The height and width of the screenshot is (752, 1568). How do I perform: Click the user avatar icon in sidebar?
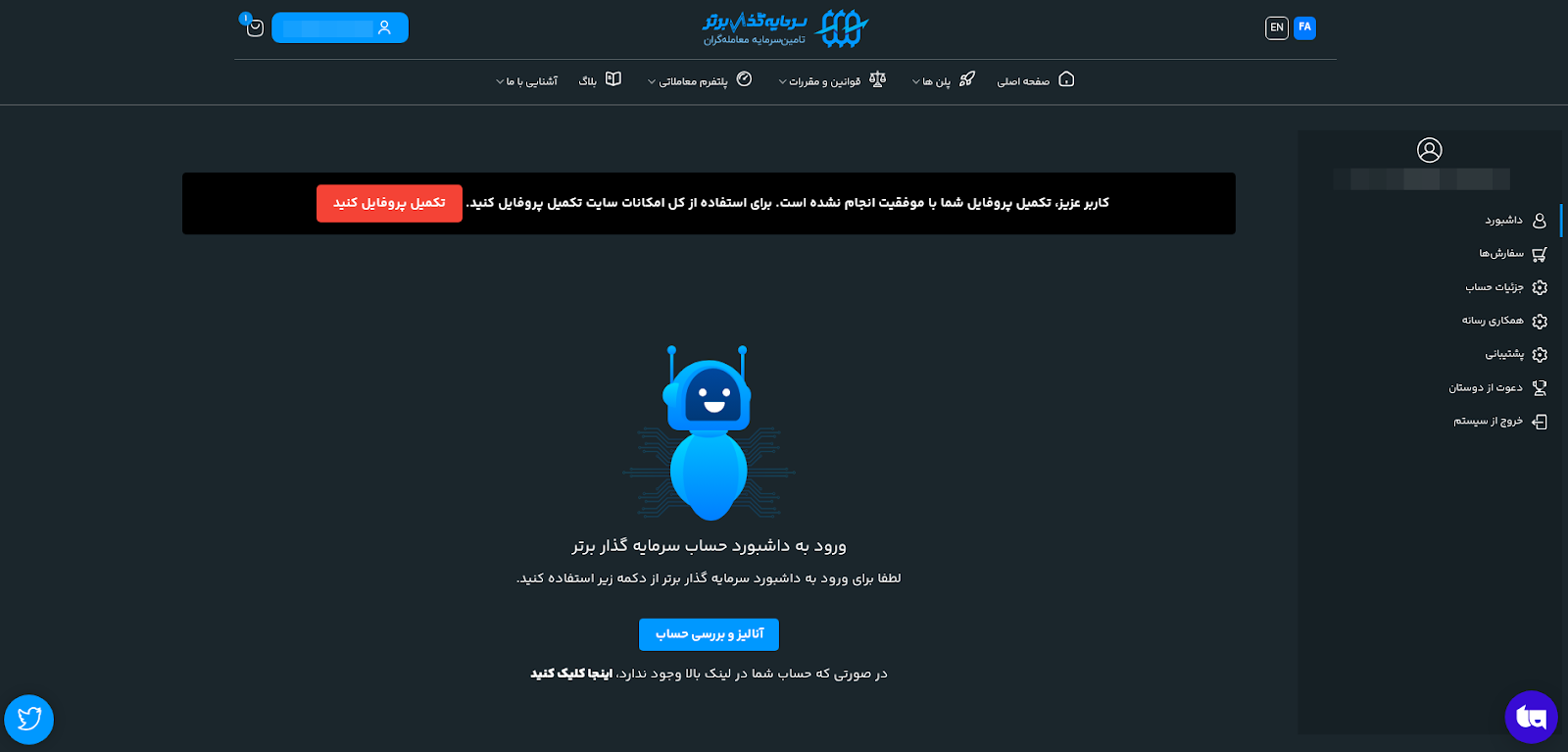(1429, 150)
